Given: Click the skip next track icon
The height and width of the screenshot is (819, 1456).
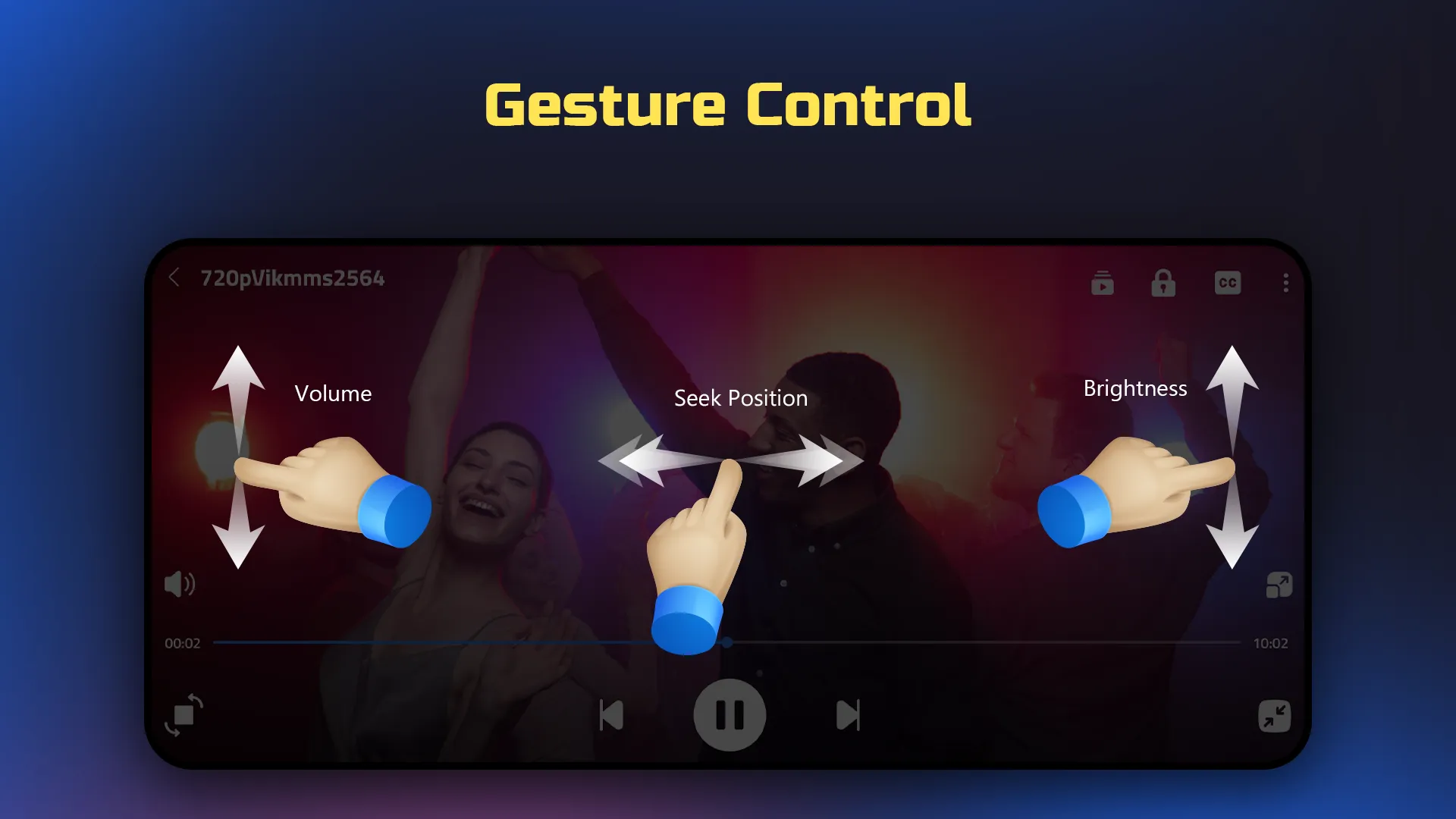Looking at the screenshot, I should [848, 714].
